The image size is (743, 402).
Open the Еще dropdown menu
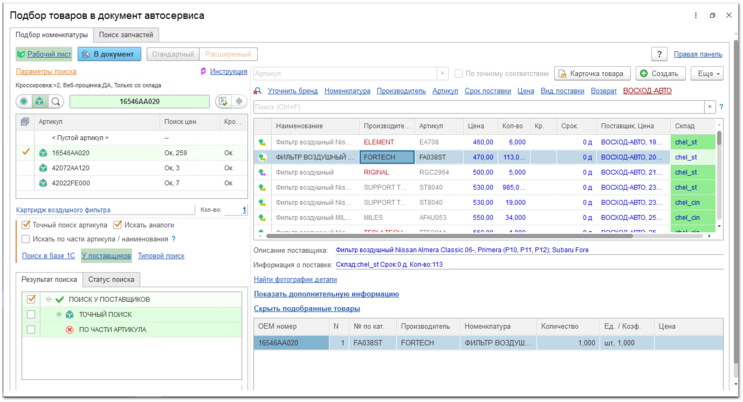(707, 74)
